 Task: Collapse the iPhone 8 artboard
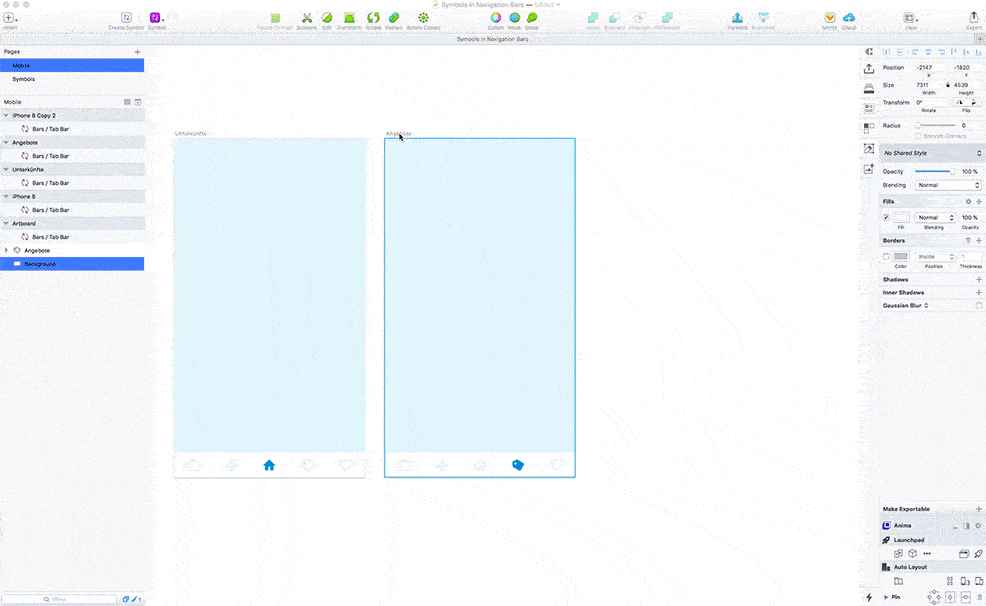point(6,197)
